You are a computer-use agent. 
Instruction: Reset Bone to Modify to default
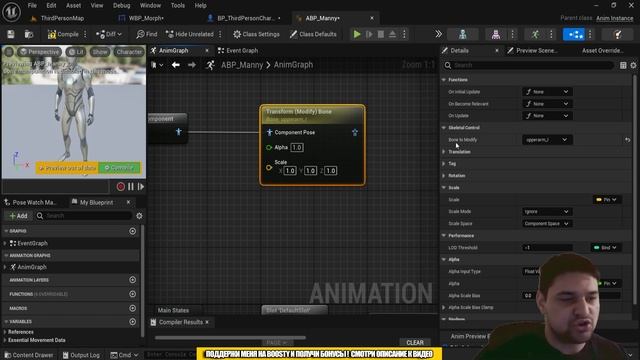(x=627, y=140)
